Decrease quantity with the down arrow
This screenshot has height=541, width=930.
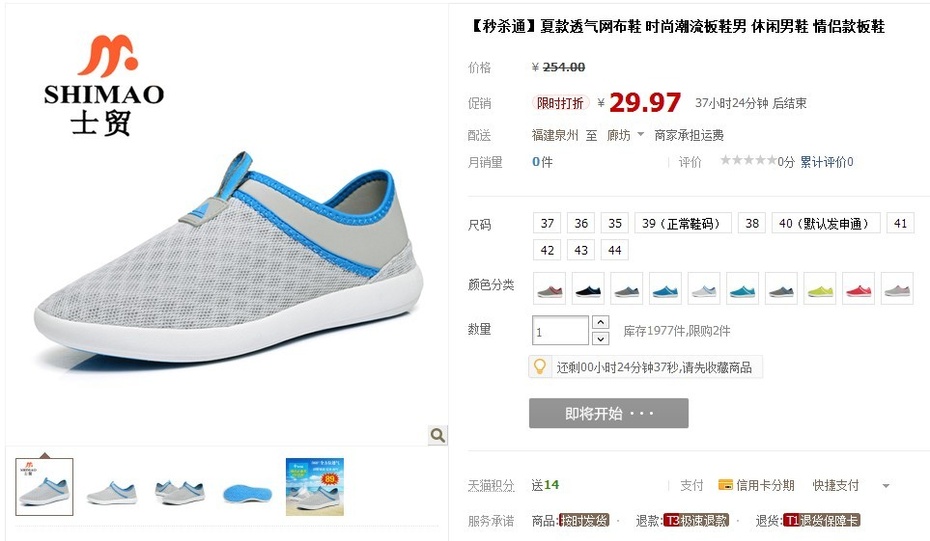click(601, 339)
